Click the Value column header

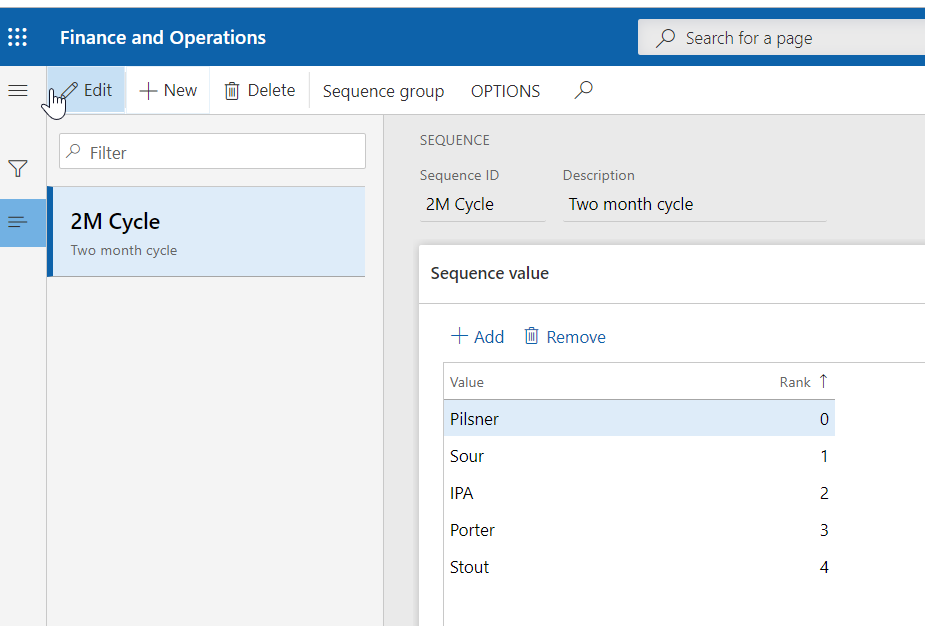click(x=467, y=382)
